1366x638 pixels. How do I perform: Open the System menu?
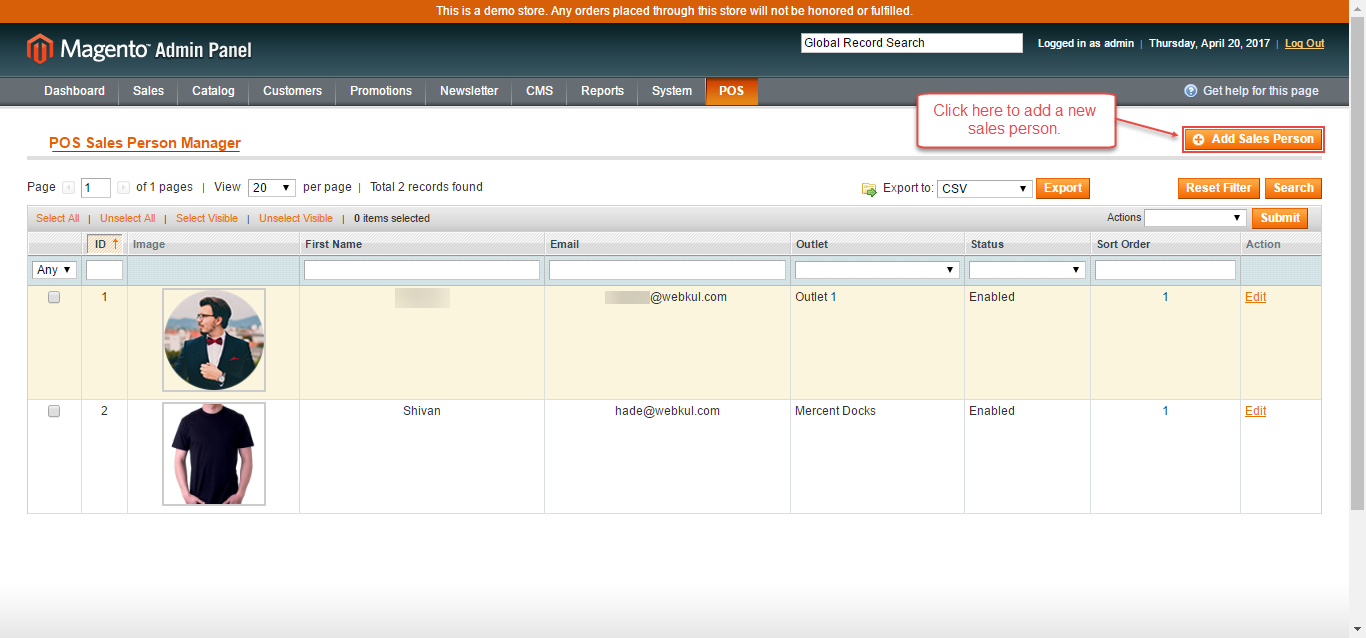[x=672, y=91]
